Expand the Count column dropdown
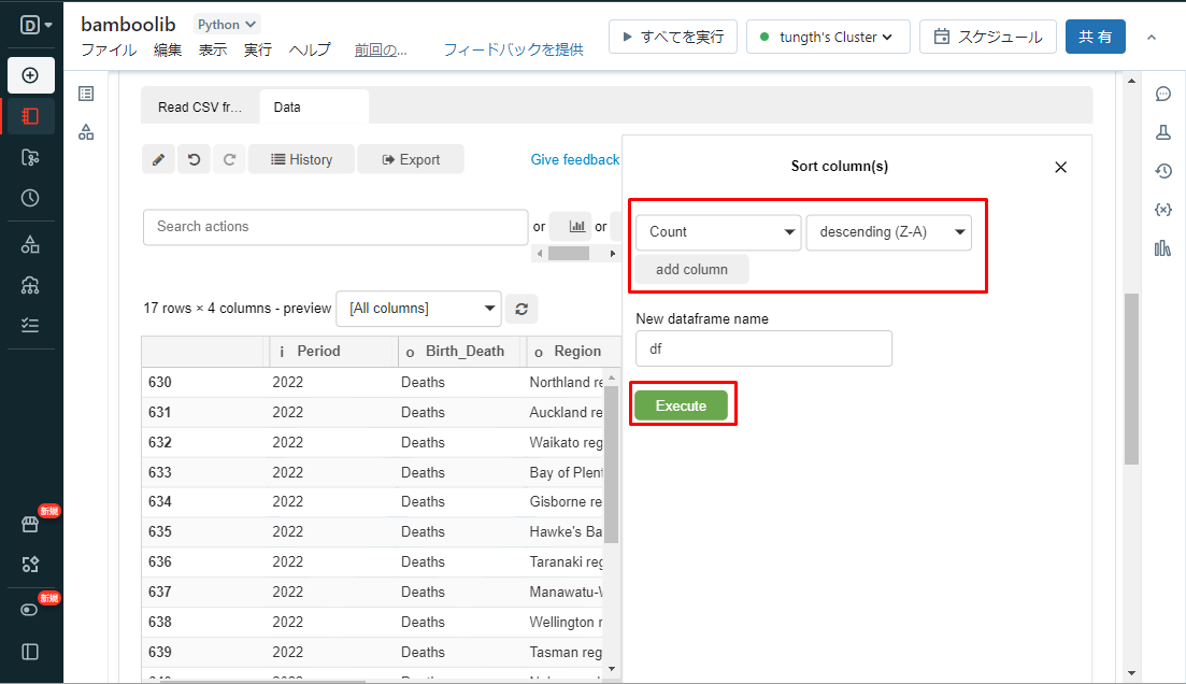This screenshot has width=1186, height=684. tap(718, 232)
